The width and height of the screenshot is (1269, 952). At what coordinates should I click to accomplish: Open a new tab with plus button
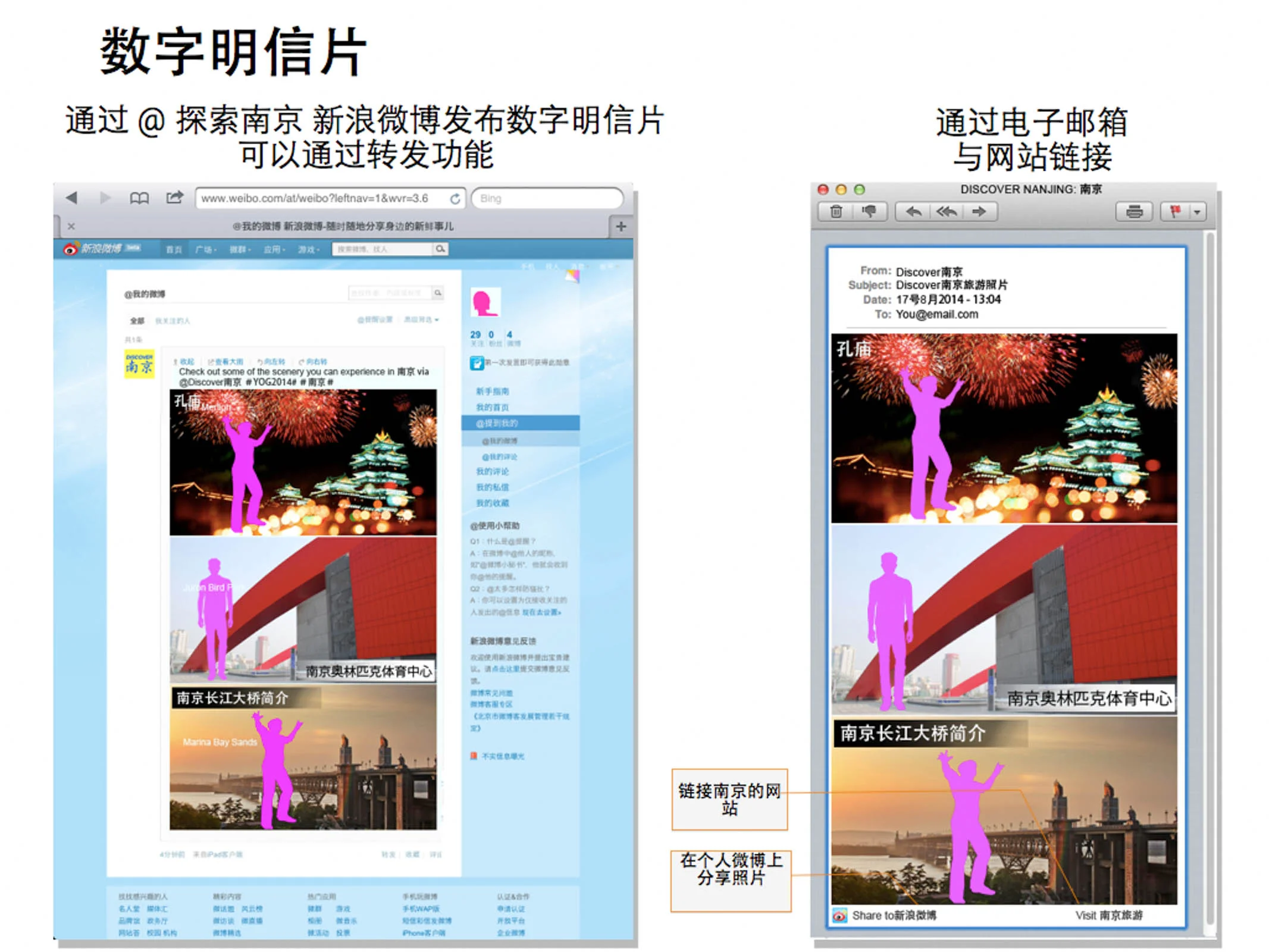tap(621, 226)
